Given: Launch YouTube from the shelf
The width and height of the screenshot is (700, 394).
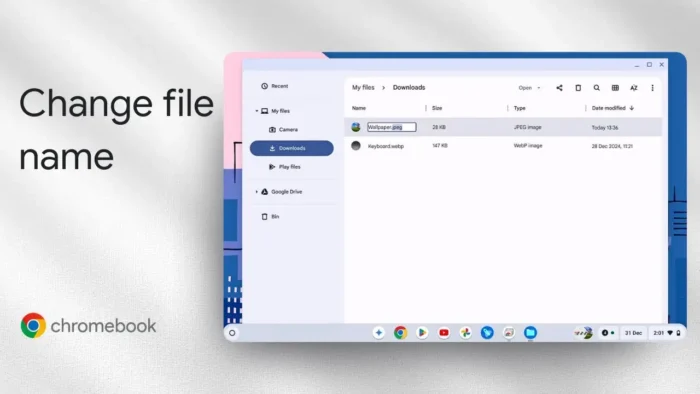Looking at the screenshot, I should pos(444,333).
